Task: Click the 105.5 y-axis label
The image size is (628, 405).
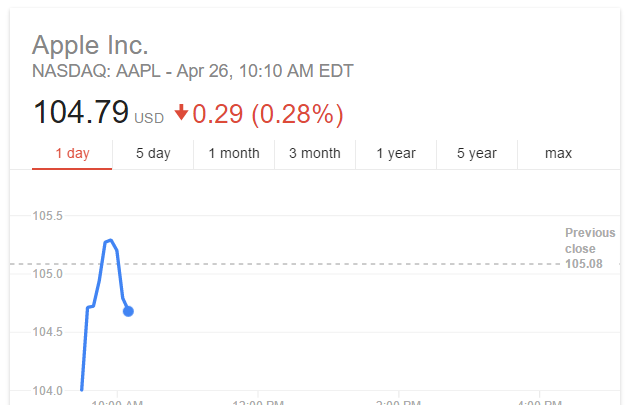Action: pyautogui.click(x=48, y=216)
